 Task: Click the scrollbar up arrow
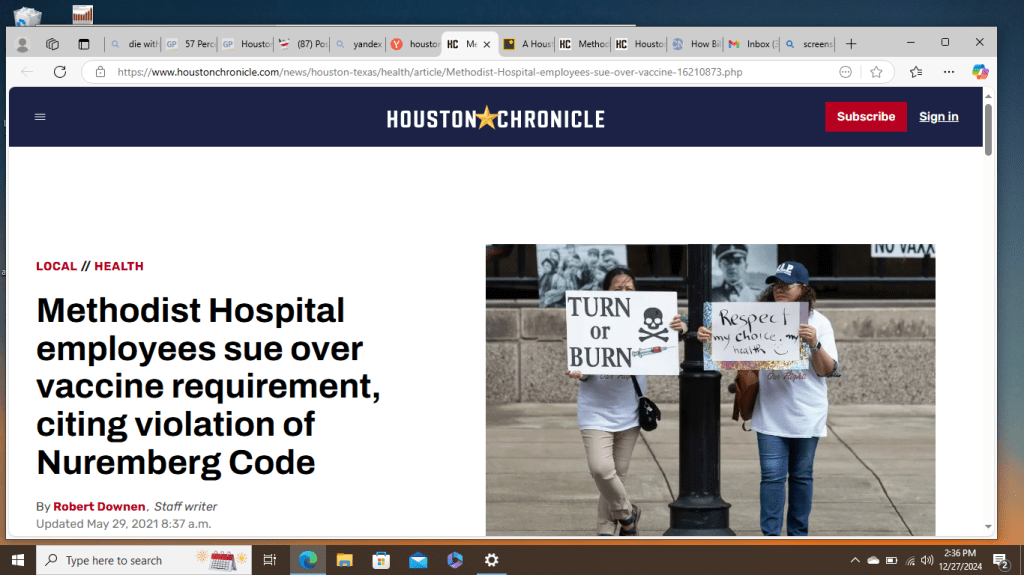pyautogui.click(x=988, y=96)
